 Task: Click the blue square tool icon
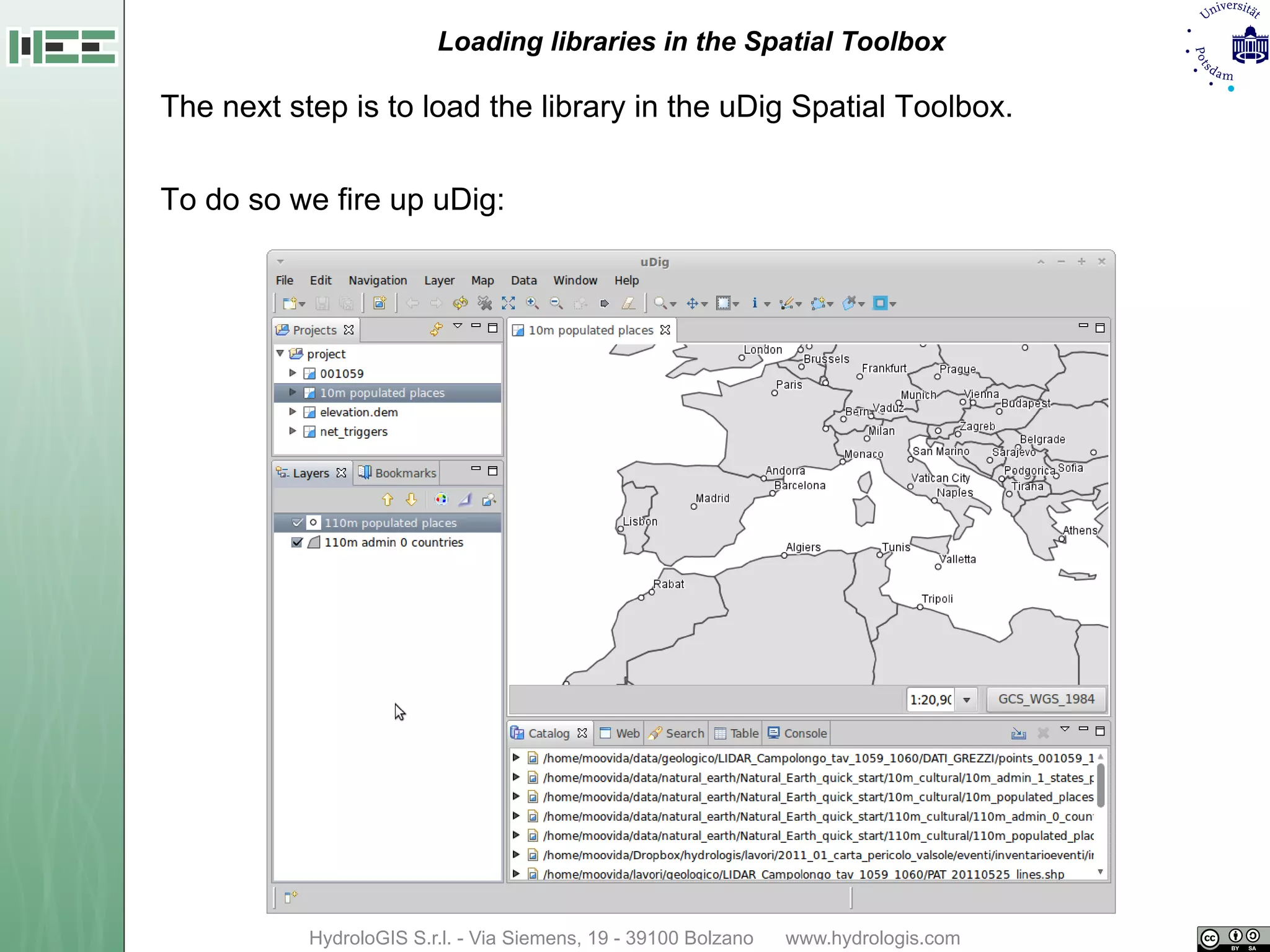click(880, 303)
